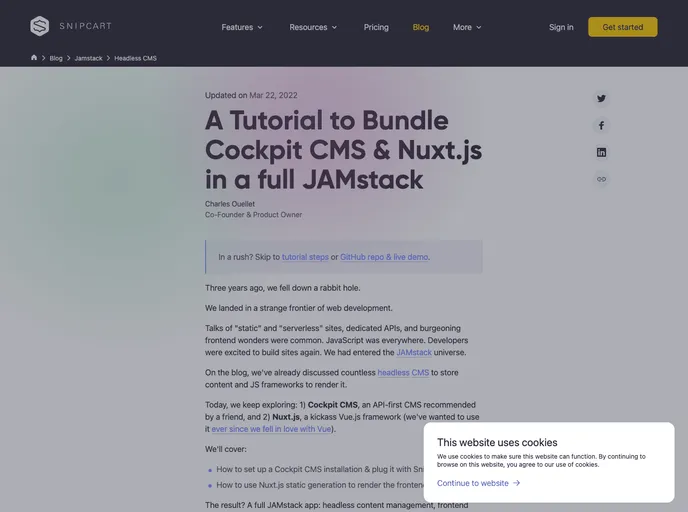Open Jamstack breadcrumb link
The image size is (688, 512).
point(88,58)
